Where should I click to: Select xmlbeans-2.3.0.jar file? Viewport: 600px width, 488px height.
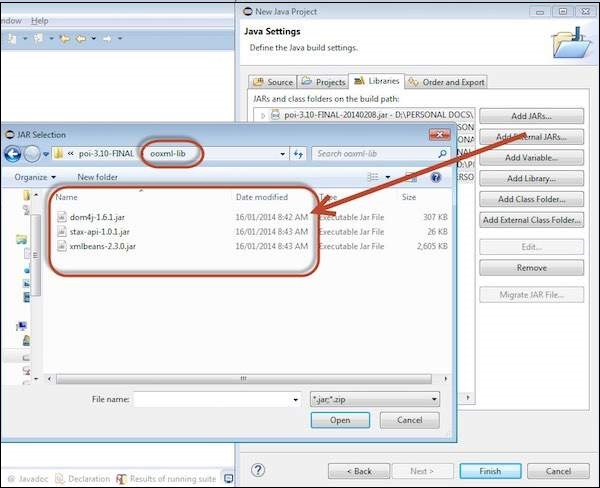pyautogui.click(x=103, y=246)
